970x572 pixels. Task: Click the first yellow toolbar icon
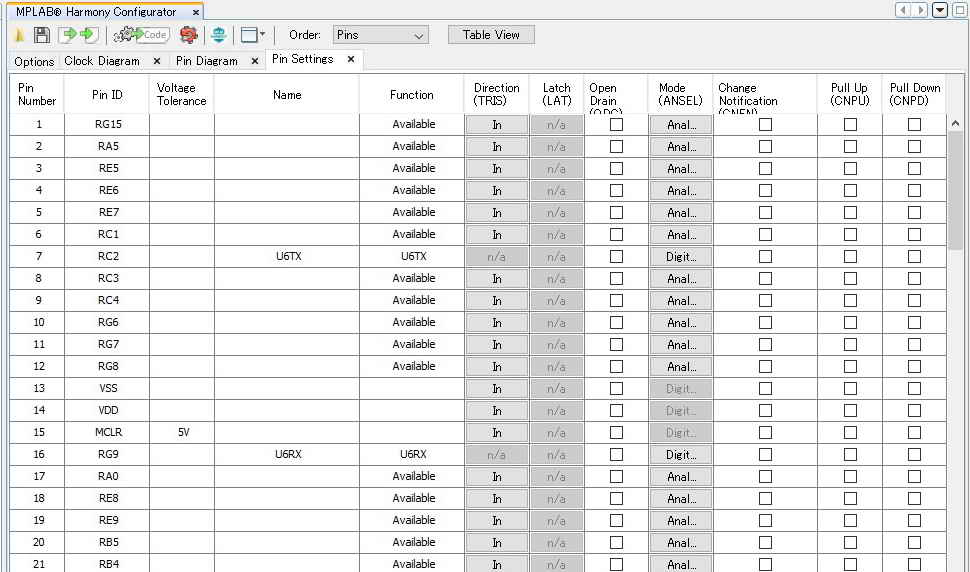coord(20,35)
